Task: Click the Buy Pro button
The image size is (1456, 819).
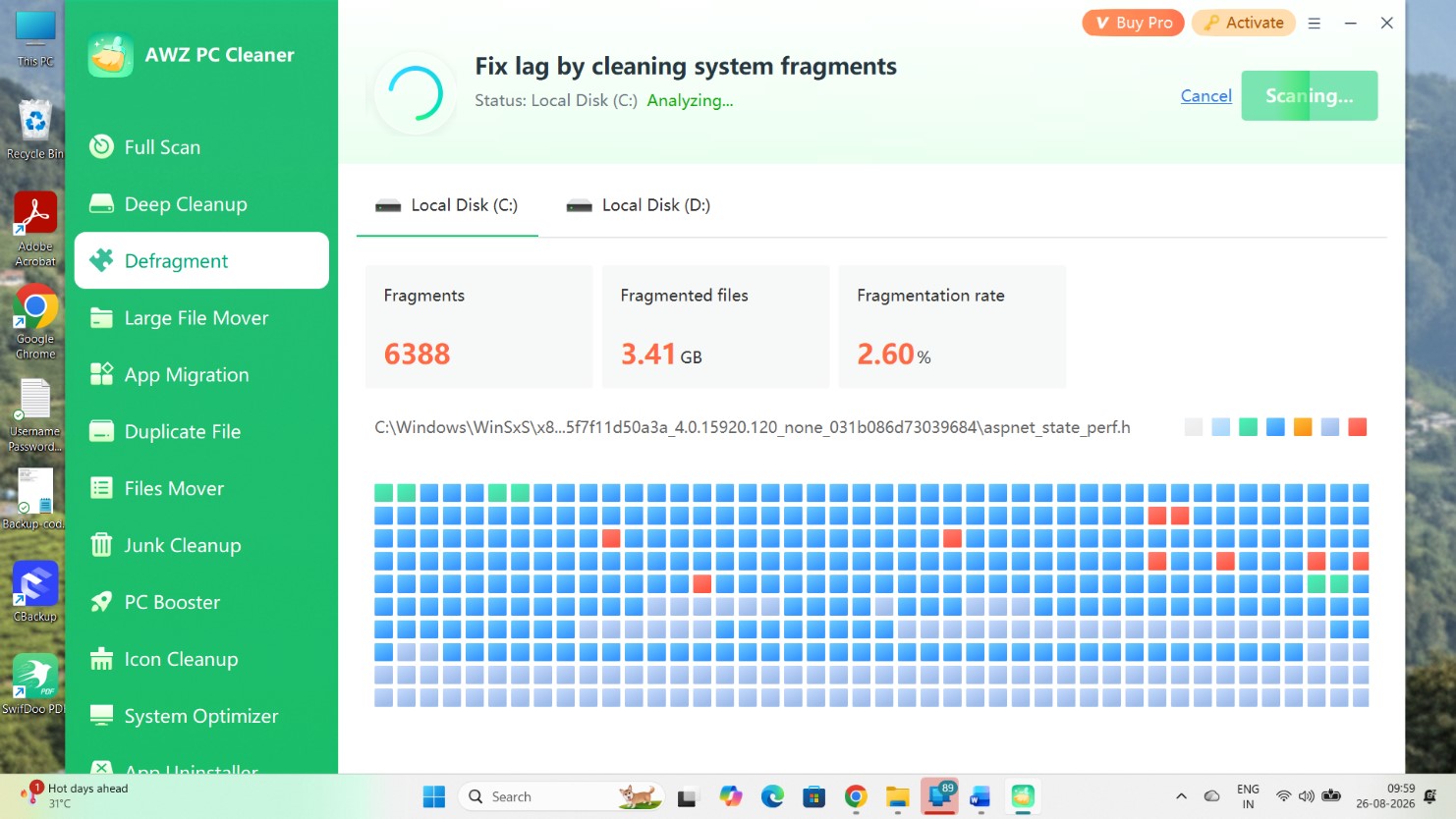Action: [1134, 23]
